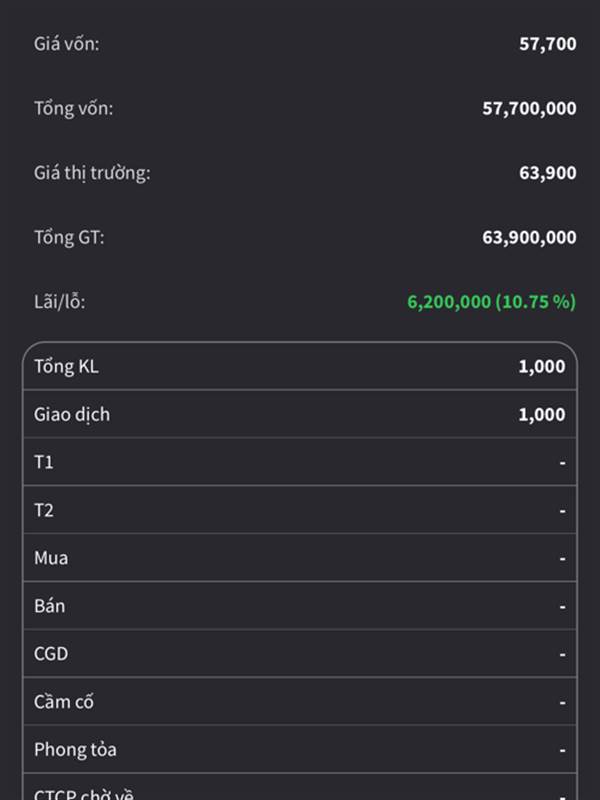Tap the Tổng vốn value 57,700,000
This screenshot has height=800, width=600.
[529, 108]
